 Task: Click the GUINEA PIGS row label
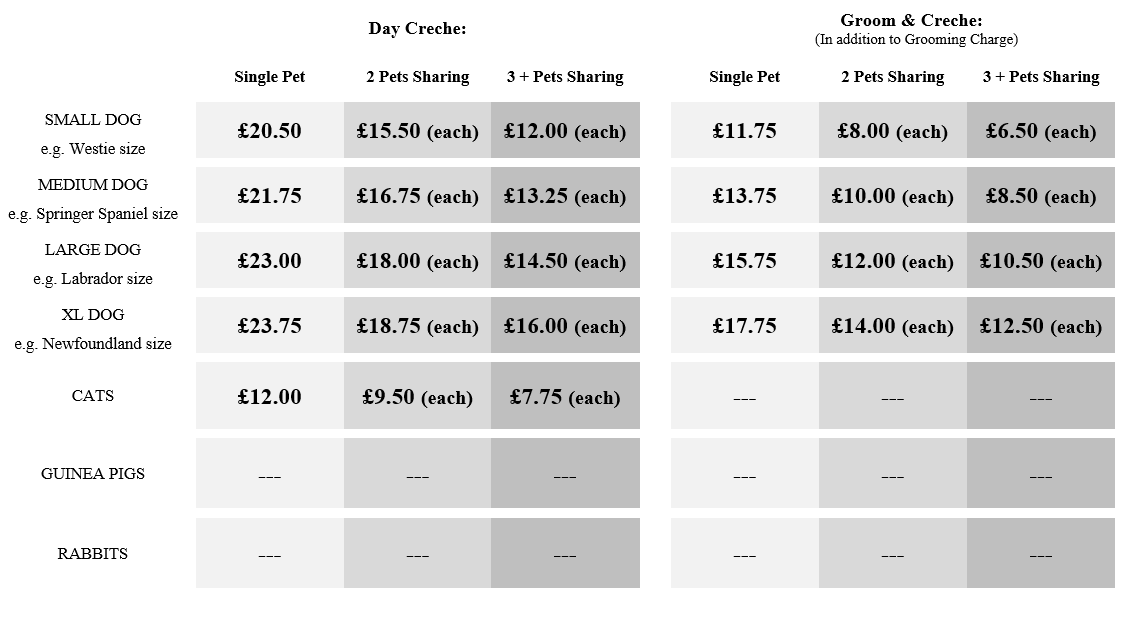(x=93, y=474)
